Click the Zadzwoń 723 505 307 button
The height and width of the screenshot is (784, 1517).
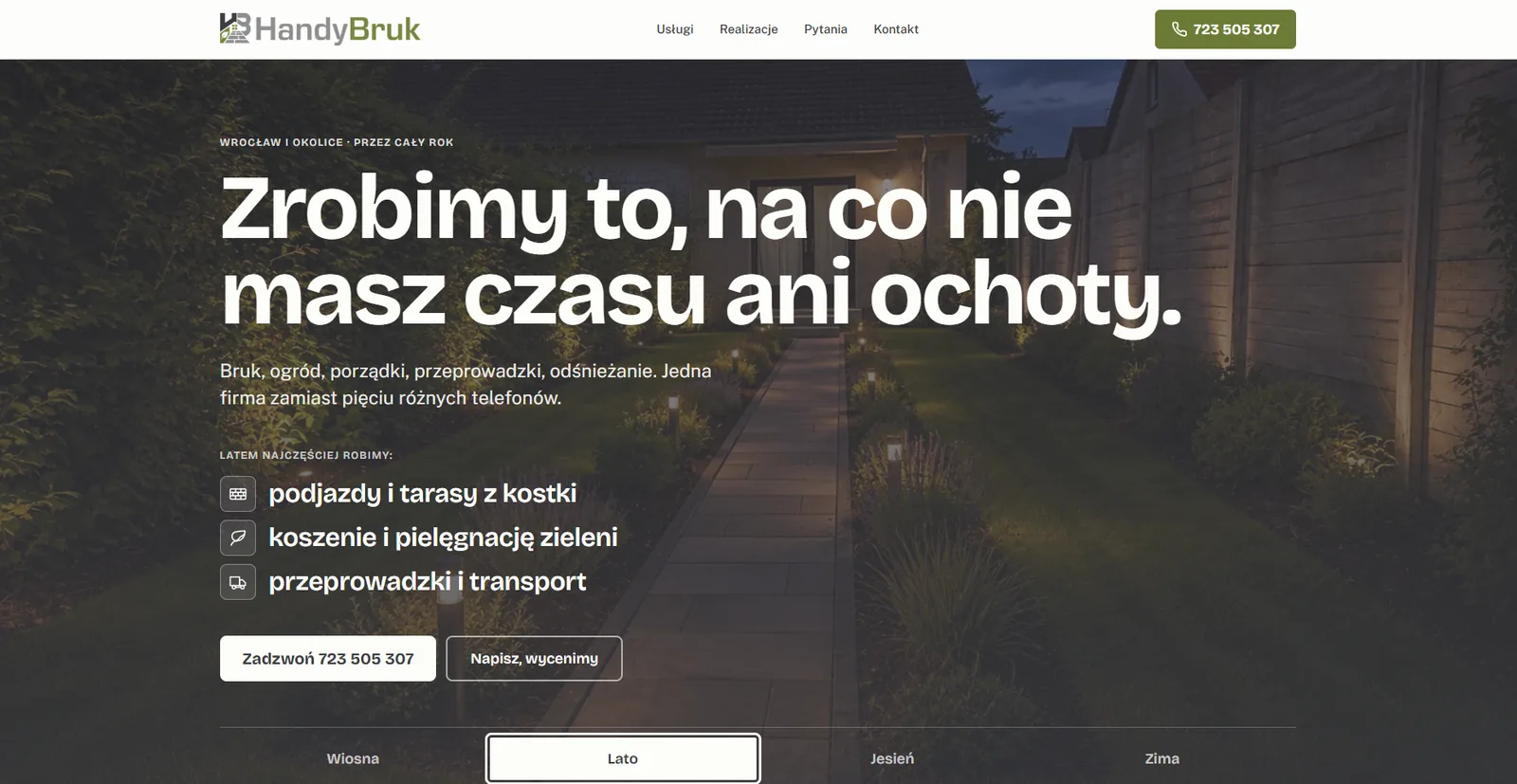pos(328,658)
